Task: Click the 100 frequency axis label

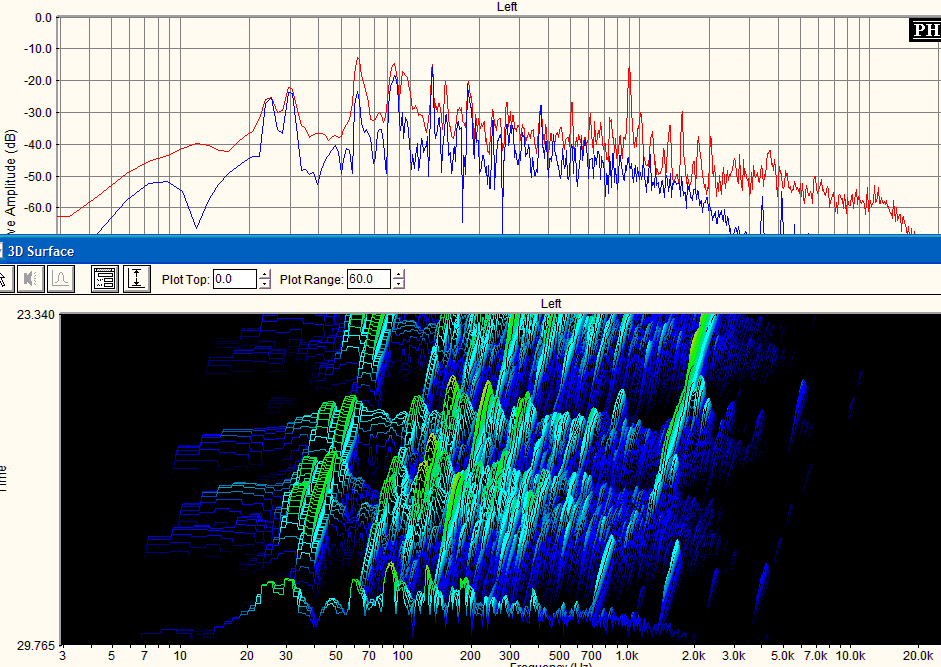Action: 403,656
